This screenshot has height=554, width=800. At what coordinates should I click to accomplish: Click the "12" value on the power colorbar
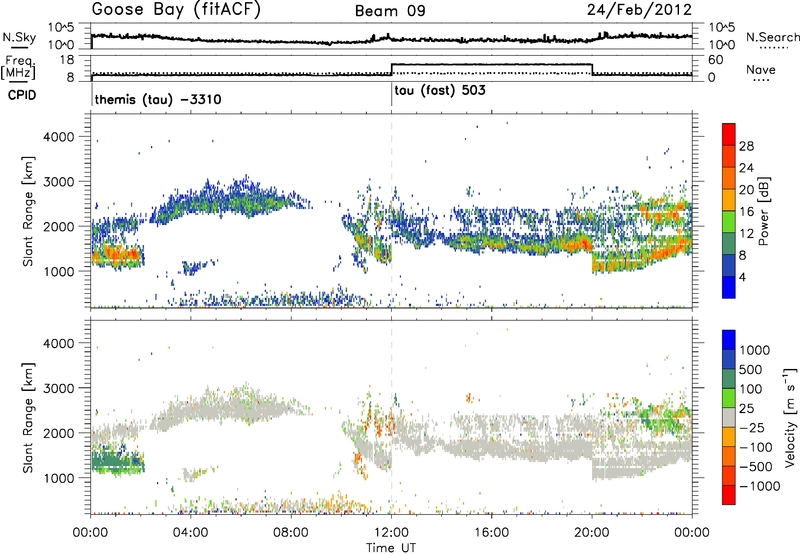746,234
